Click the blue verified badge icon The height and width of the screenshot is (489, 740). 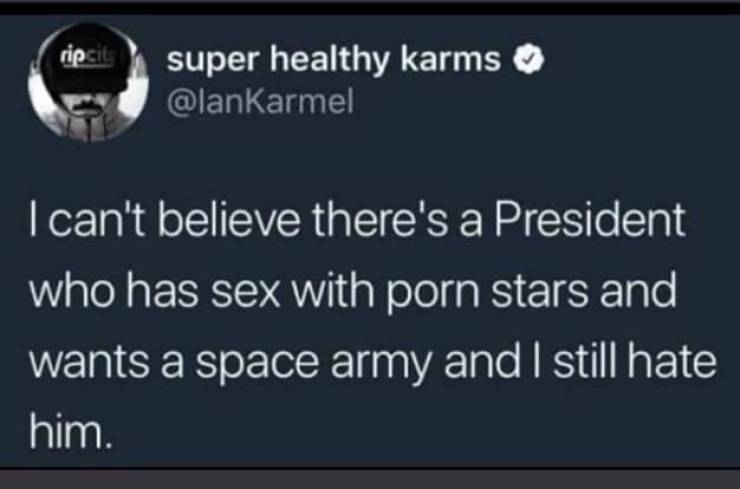(523, 61)
